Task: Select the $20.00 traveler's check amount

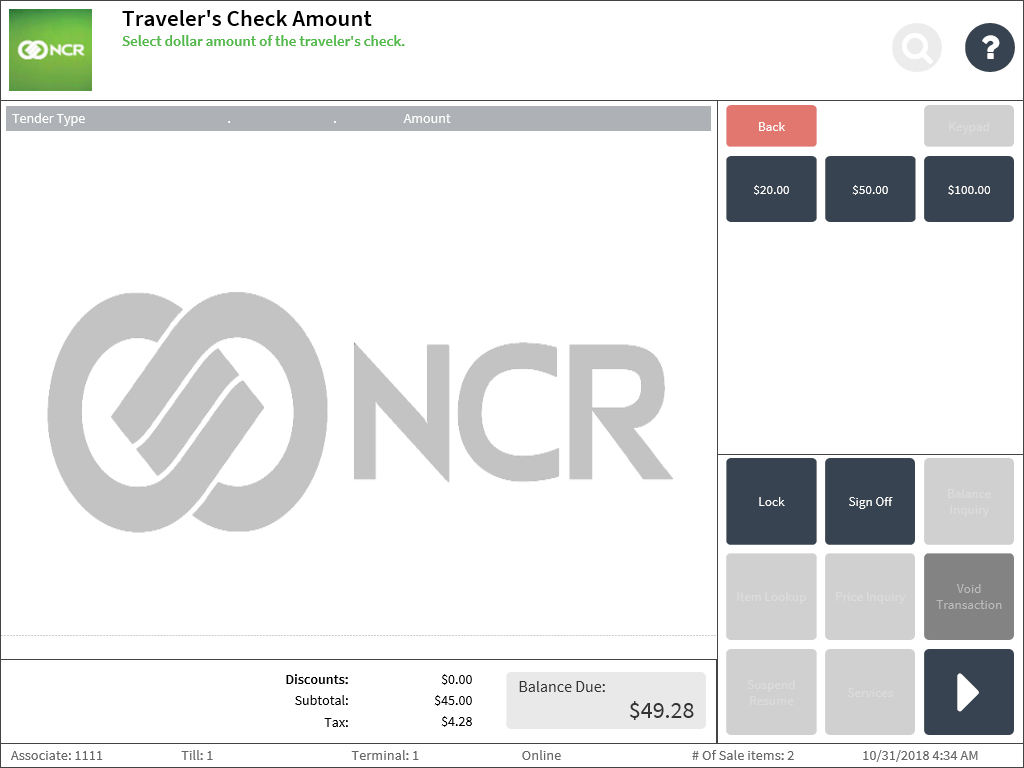Action: point(771,189)
